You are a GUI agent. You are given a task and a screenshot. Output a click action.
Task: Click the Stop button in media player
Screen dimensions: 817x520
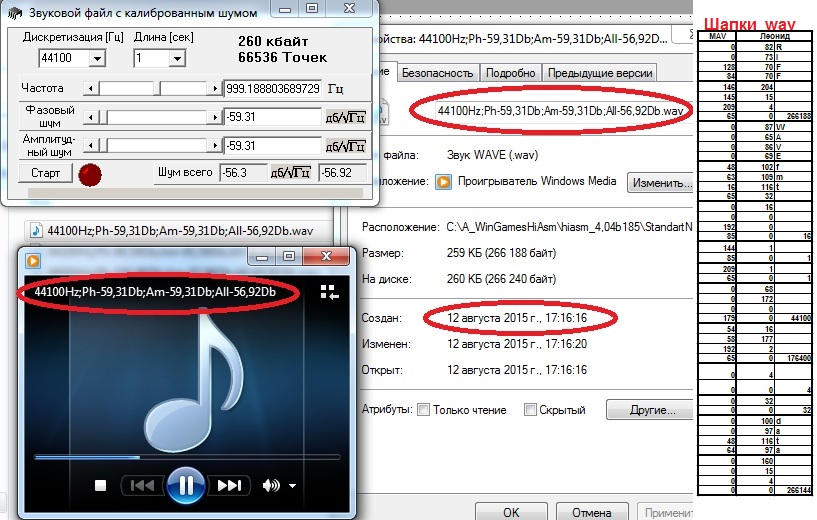click(x=100, y=486)
